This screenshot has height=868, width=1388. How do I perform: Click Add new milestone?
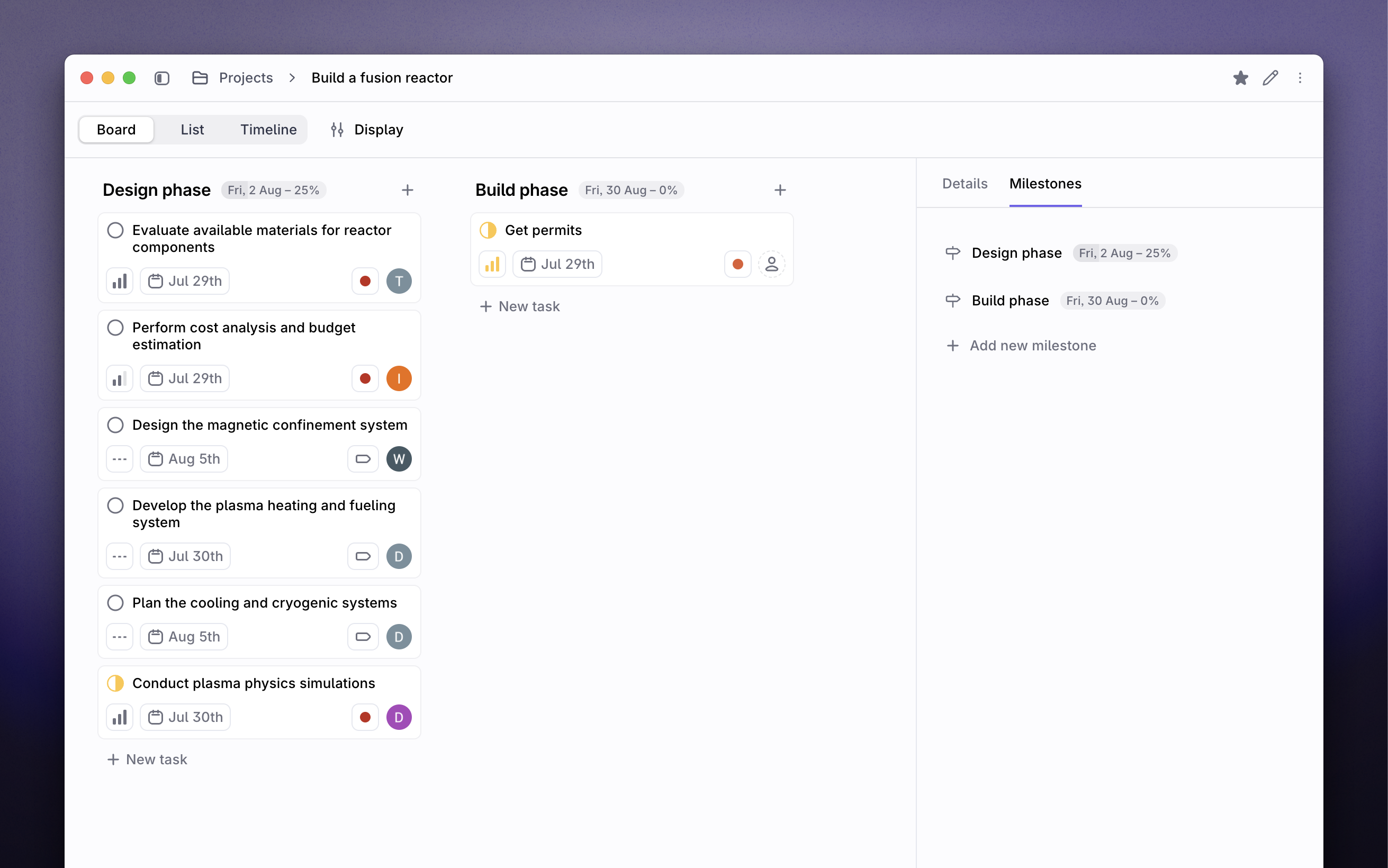click(x=1021, y=346)
